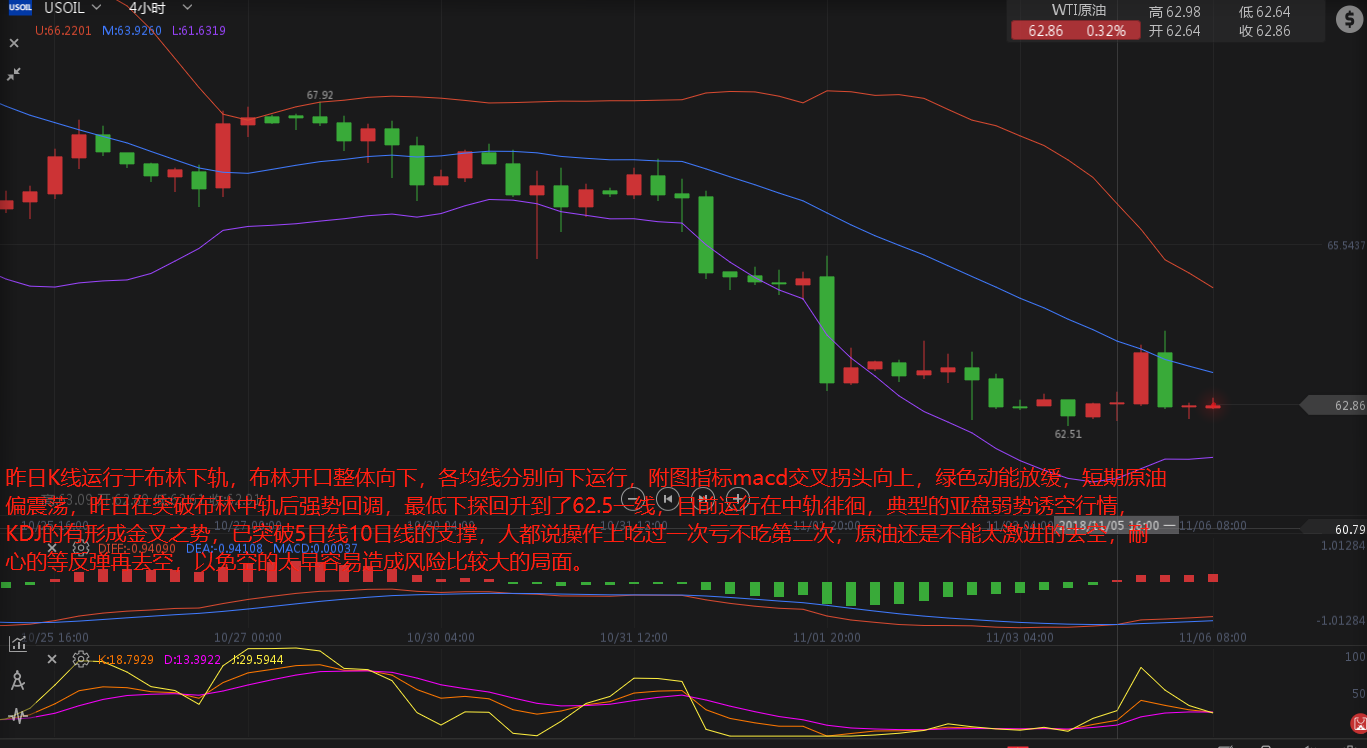Jump chart to the earliest bar
Viewport: 1367px width, 748px height.
tap(668, 498)
